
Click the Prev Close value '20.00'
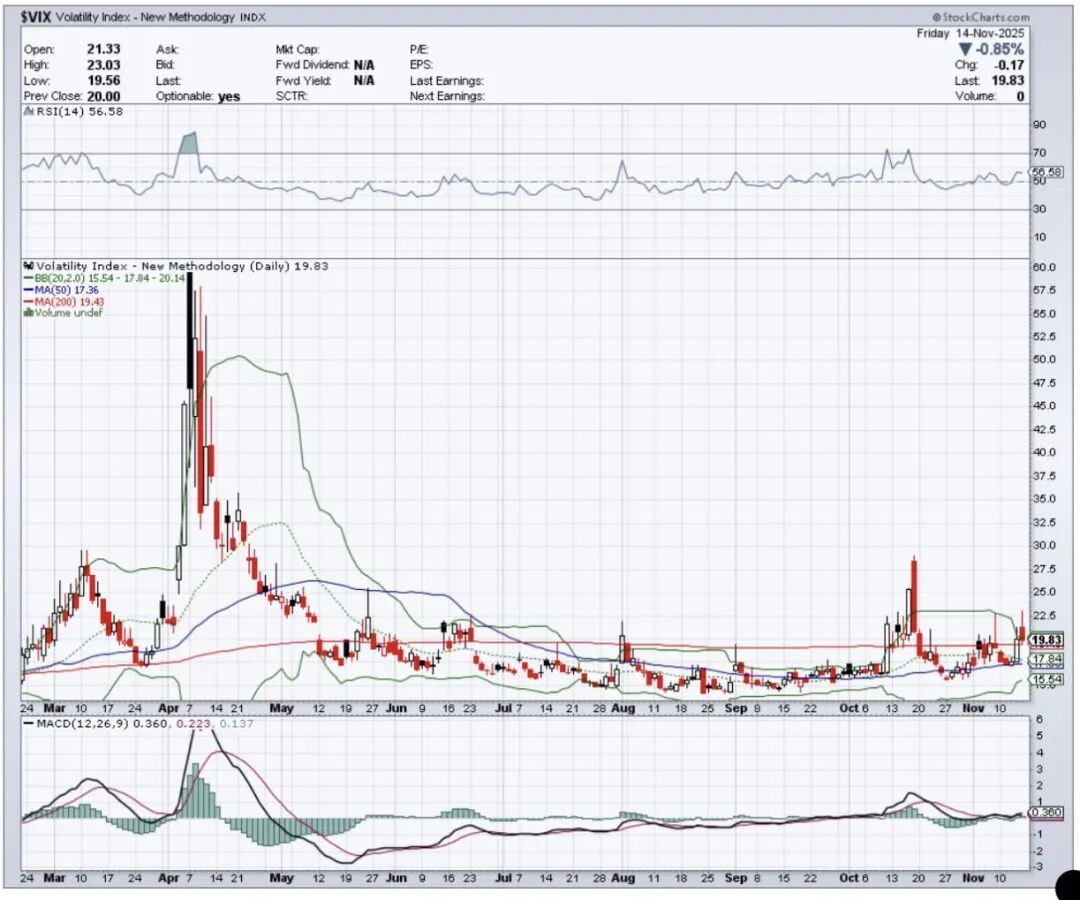click(x=103, y=96)
